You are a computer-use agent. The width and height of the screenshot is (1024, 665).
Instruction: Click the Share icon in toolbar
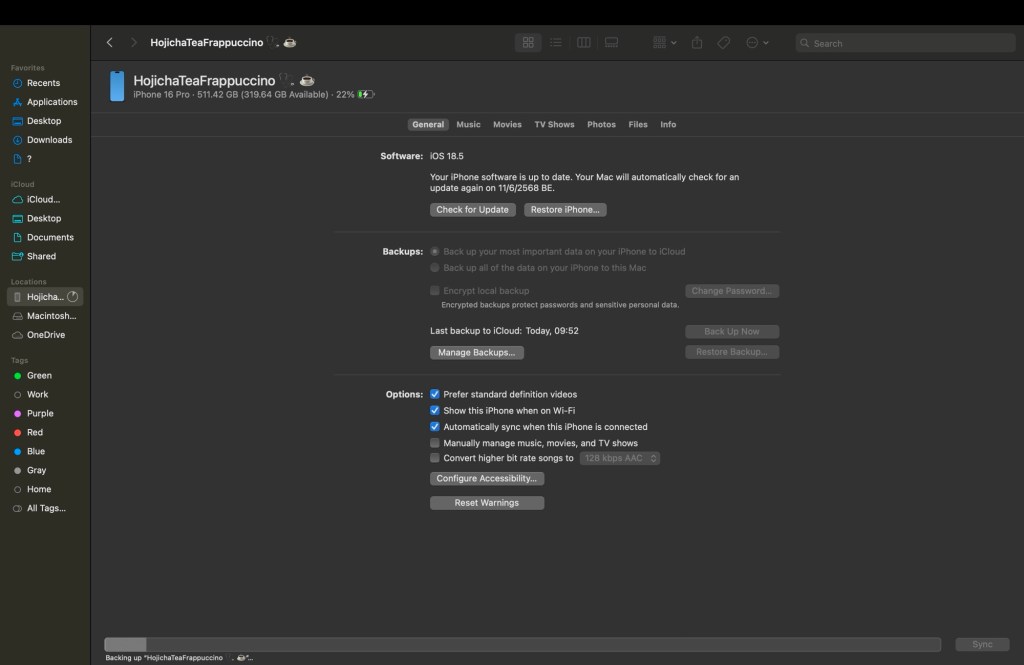point(697,43)
